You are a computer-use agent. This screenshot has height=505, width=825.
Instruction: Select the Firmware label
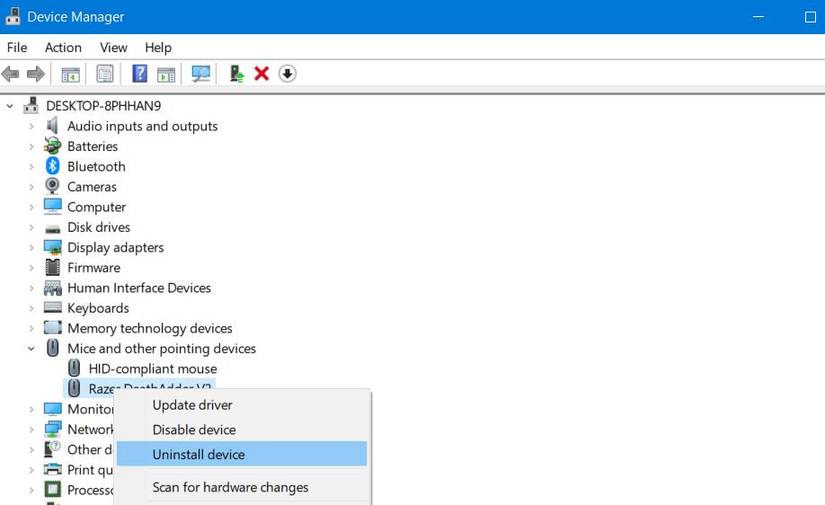click(x=94, y=267)
